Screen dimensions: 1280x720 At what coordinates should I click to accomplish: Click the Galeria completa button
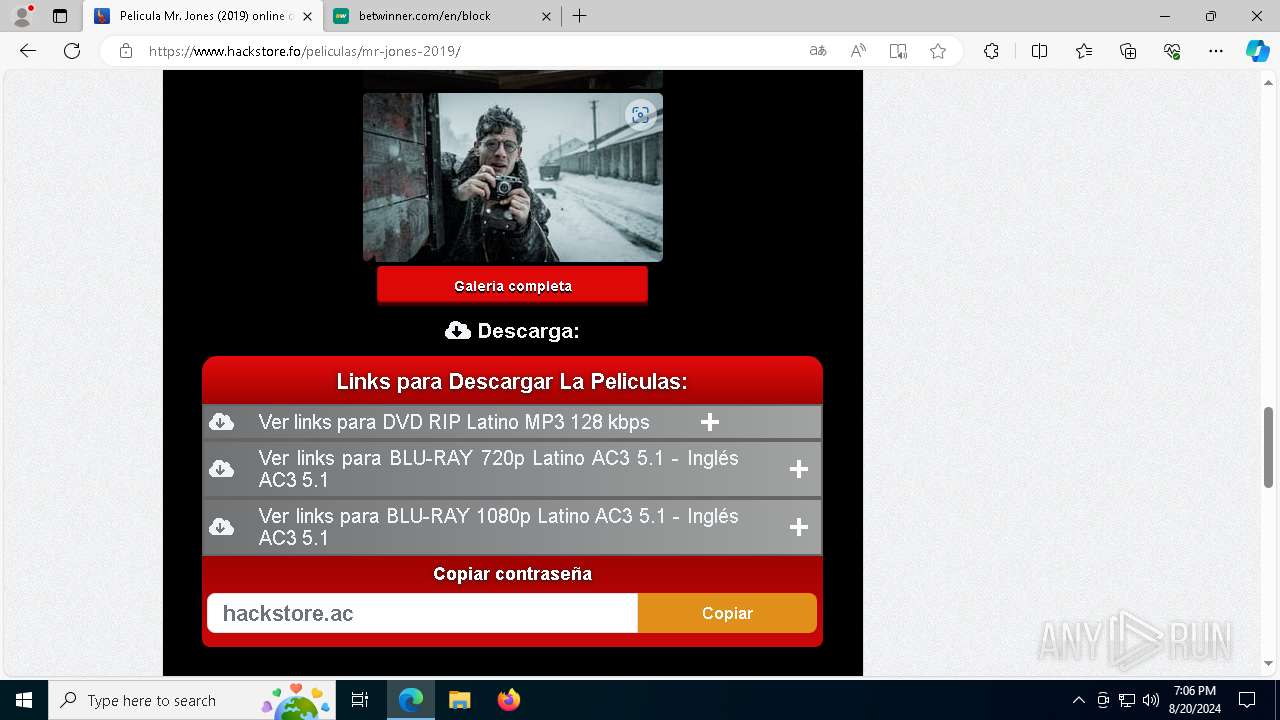(x=512, y=286)
